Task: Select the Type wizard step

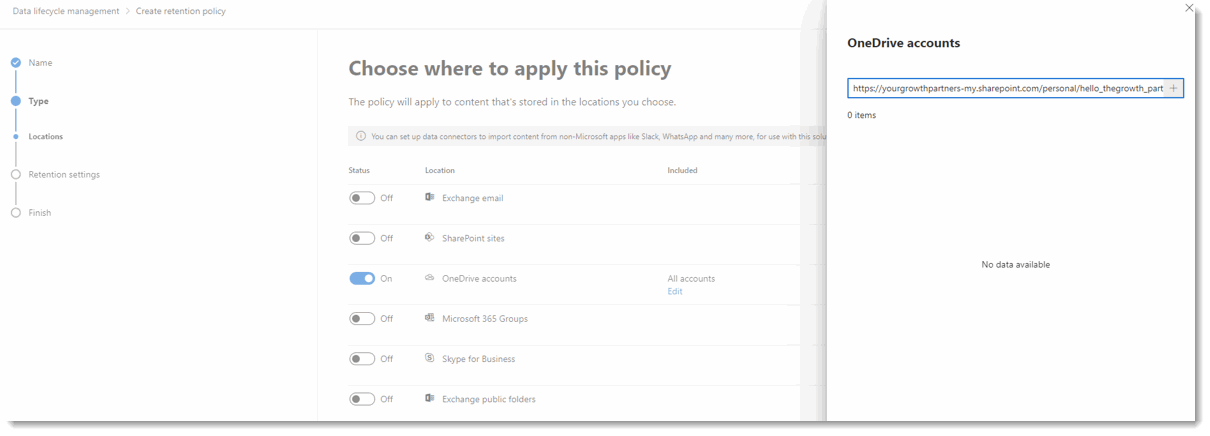Action: click(x=38, y=101)
